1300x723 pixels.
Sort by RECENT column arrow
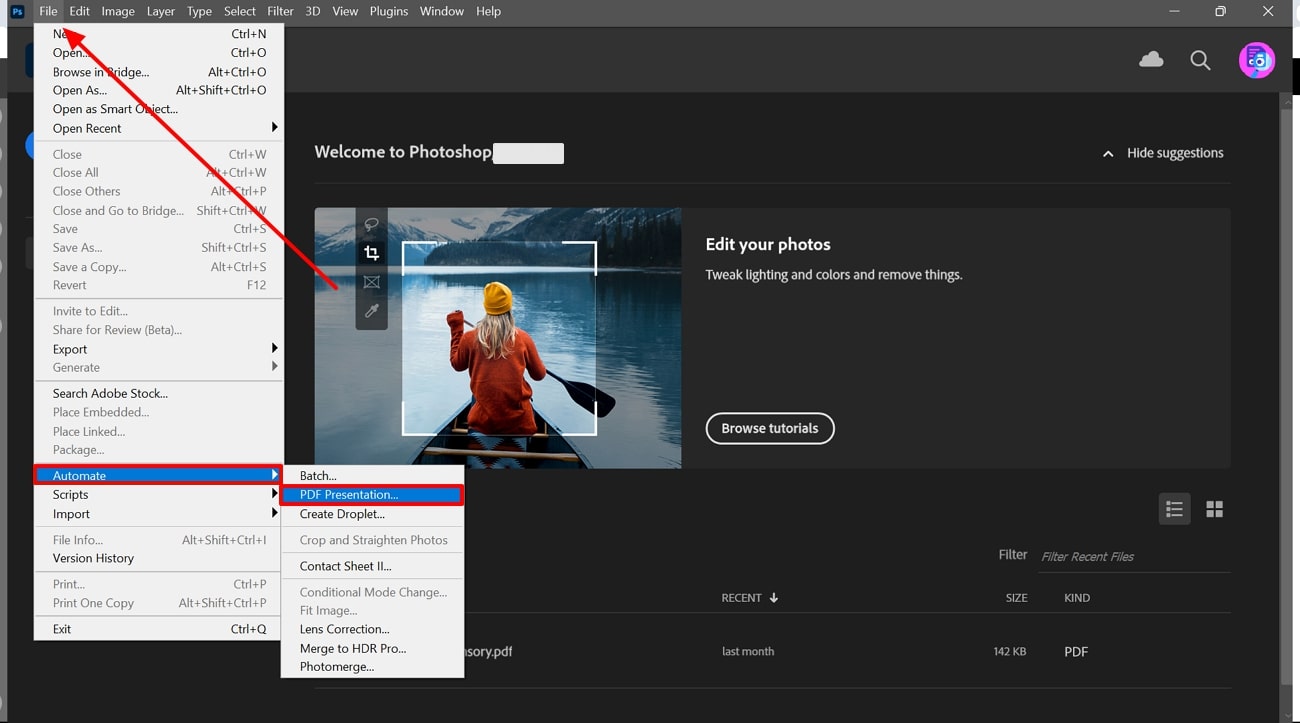click(x=774, y=598)
